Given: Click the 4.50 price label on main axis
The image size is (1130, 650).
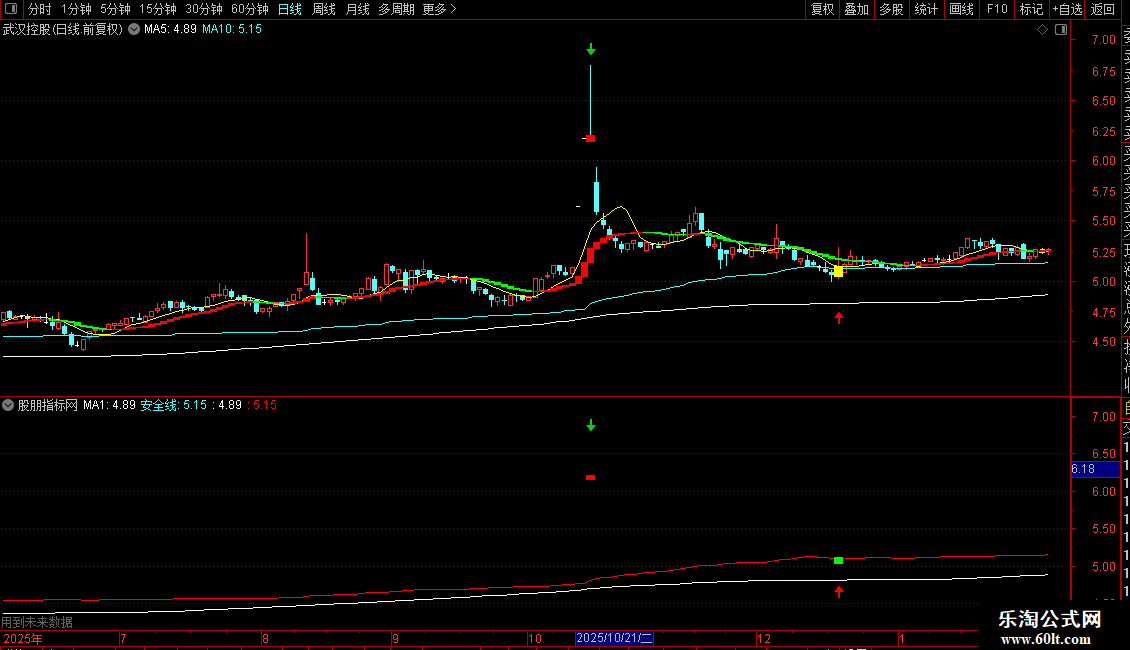Looking at the screenshot, I should pos(1103,342).
